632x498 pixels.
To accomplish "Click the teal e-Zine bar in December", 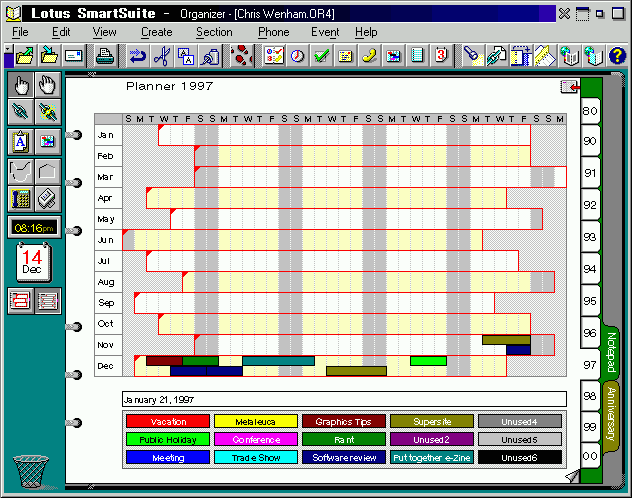I will tap(278, 361).
